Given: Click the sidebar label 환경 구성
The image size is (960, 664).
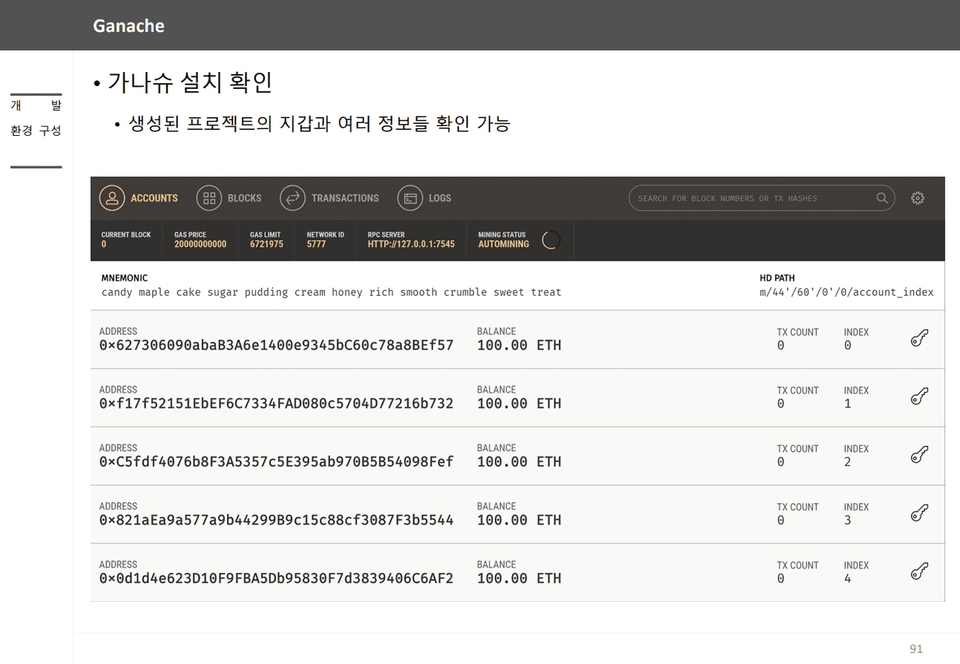Looking at the screenshot, I should tap(36, 130).
